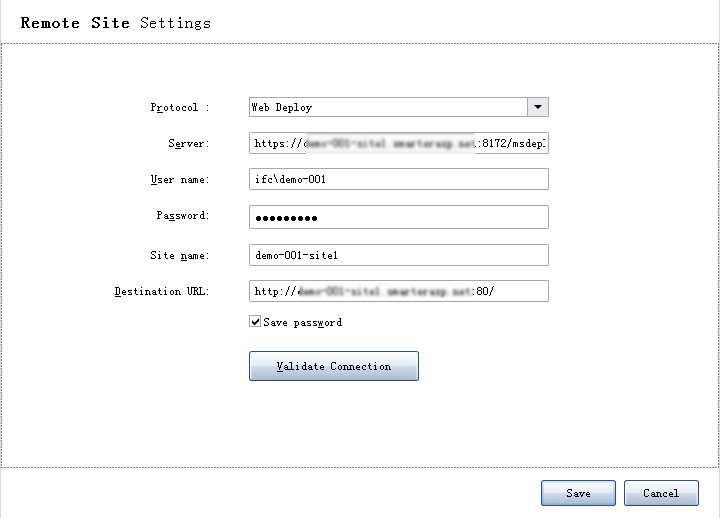
Task: Click the Destination URL input field
Action: click(398, 291)
